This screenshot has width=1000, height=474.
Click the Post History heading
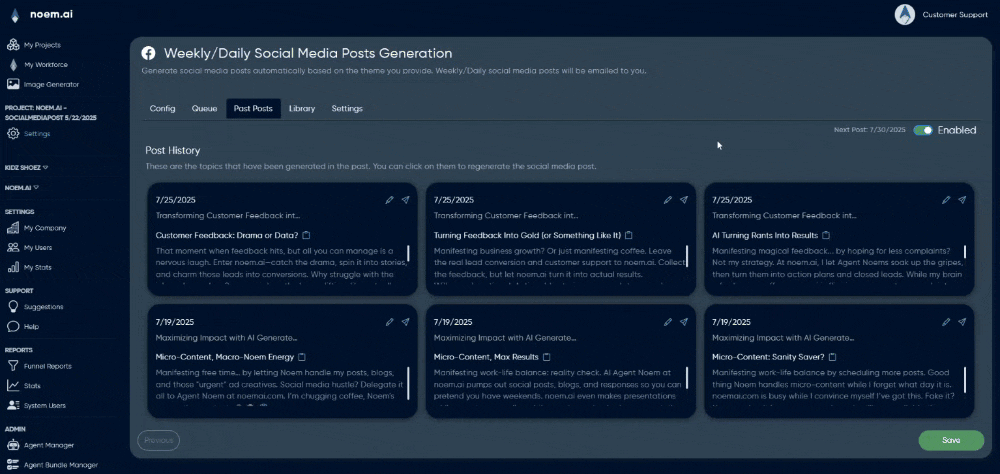[x=173, y=151]
